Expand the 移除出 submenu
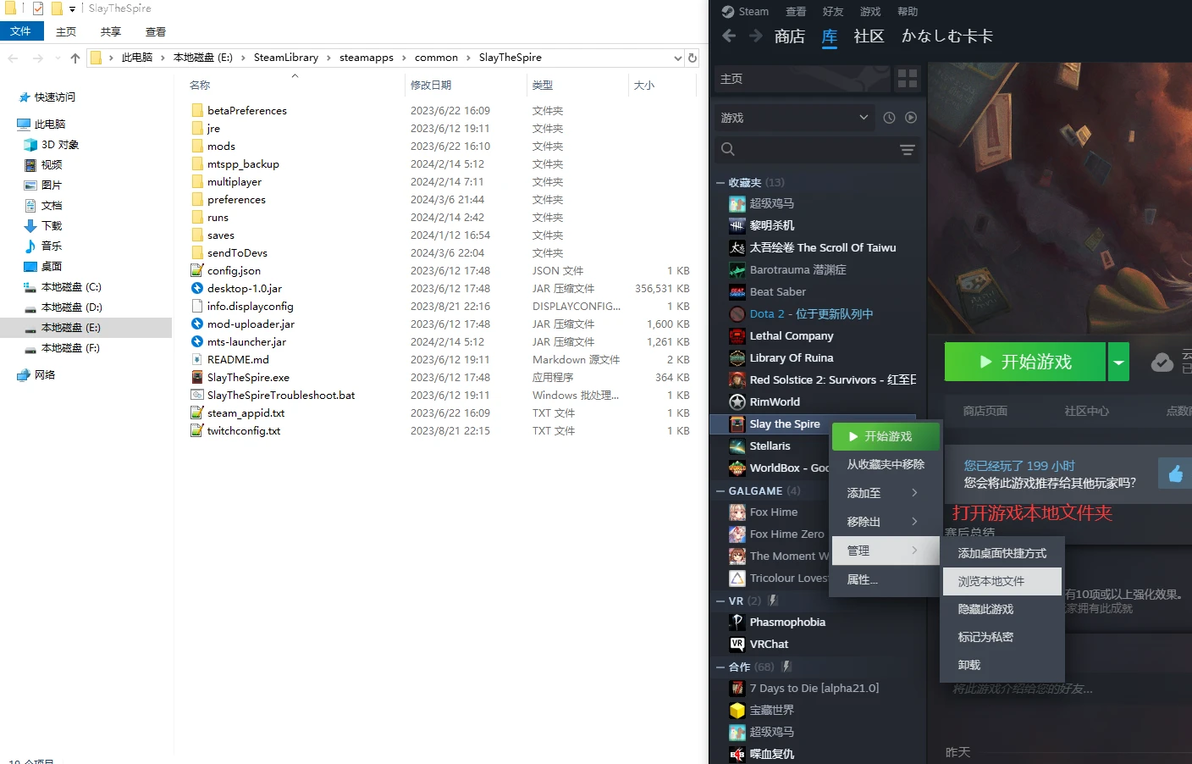The height and width of the screenshot is (764, 1192). (886, 521)
